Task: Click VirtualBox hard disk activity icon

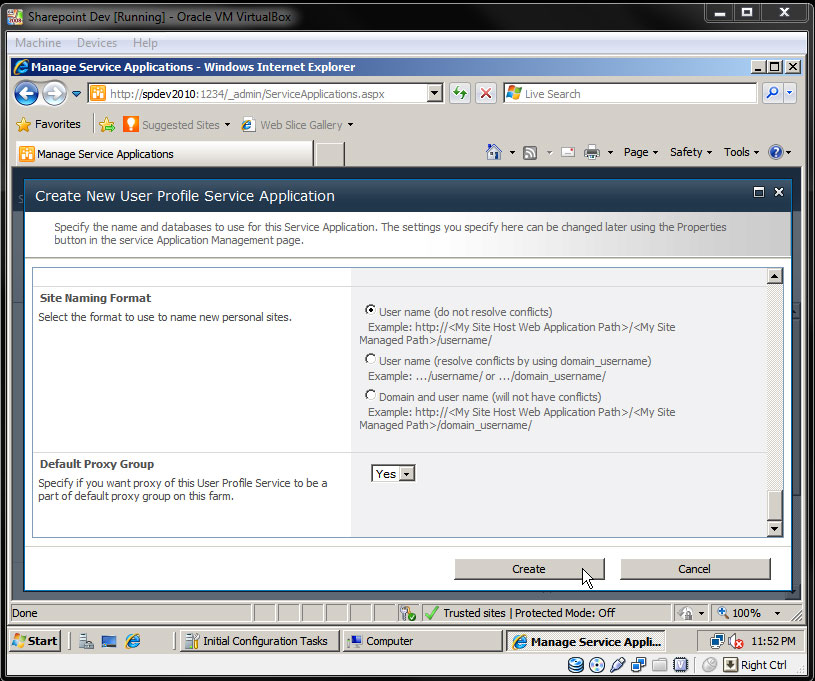Action: 575,665
